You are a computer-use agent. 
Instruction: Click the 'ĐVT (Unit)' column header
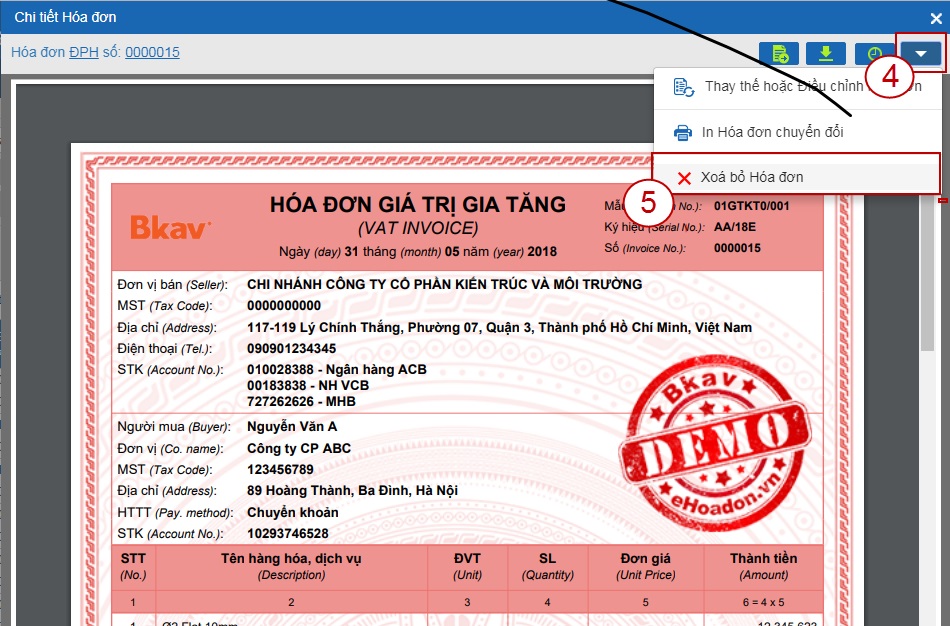click(467, 566)
